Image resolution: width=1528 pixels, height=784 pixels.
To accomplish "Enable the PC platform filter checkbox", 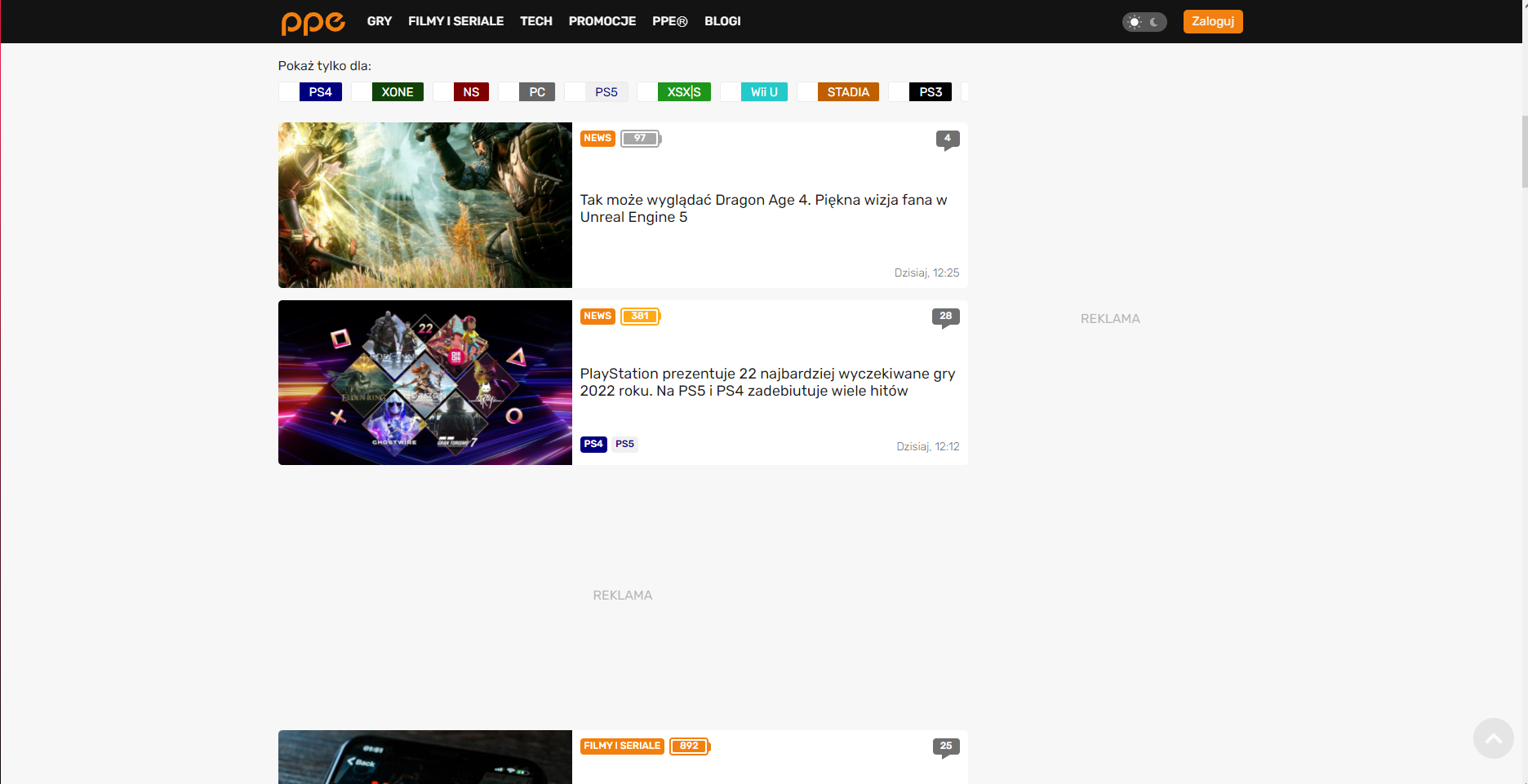I will 508,92.
